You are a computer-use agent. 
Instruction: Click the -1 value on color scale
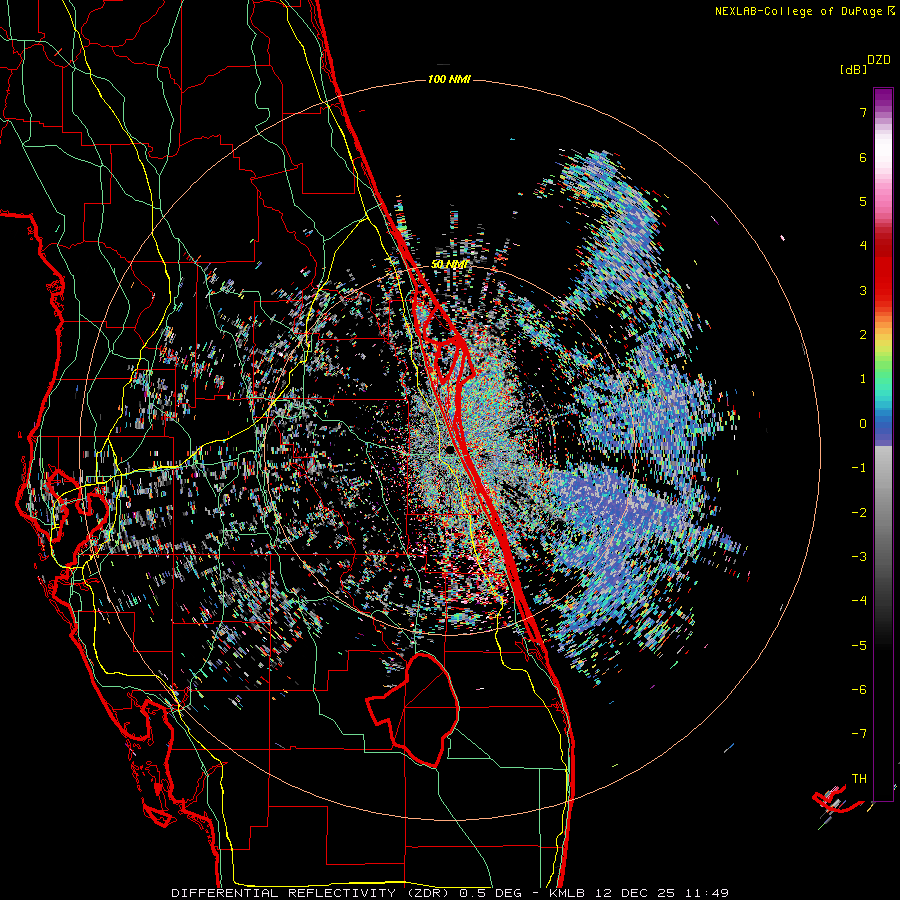tap(859, 468)
